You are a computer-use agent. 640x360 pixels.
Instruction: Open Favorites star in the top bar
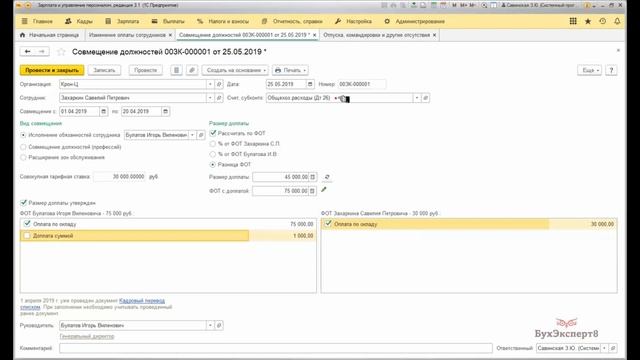point(588,21)
